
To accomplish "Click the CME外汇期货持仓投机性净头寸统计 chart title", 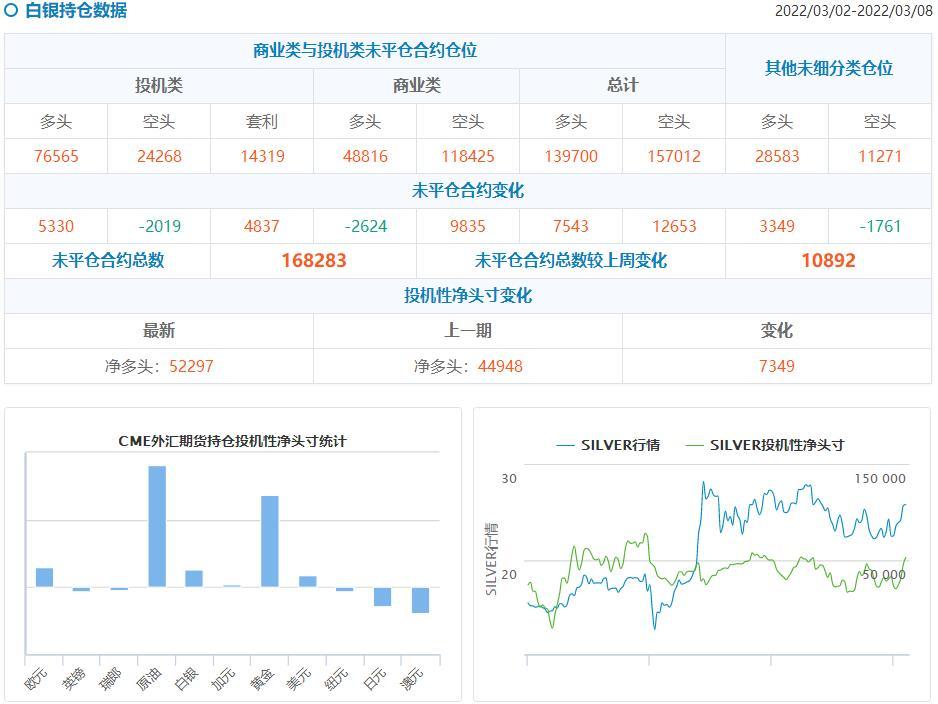I will [x=232, y=440].
